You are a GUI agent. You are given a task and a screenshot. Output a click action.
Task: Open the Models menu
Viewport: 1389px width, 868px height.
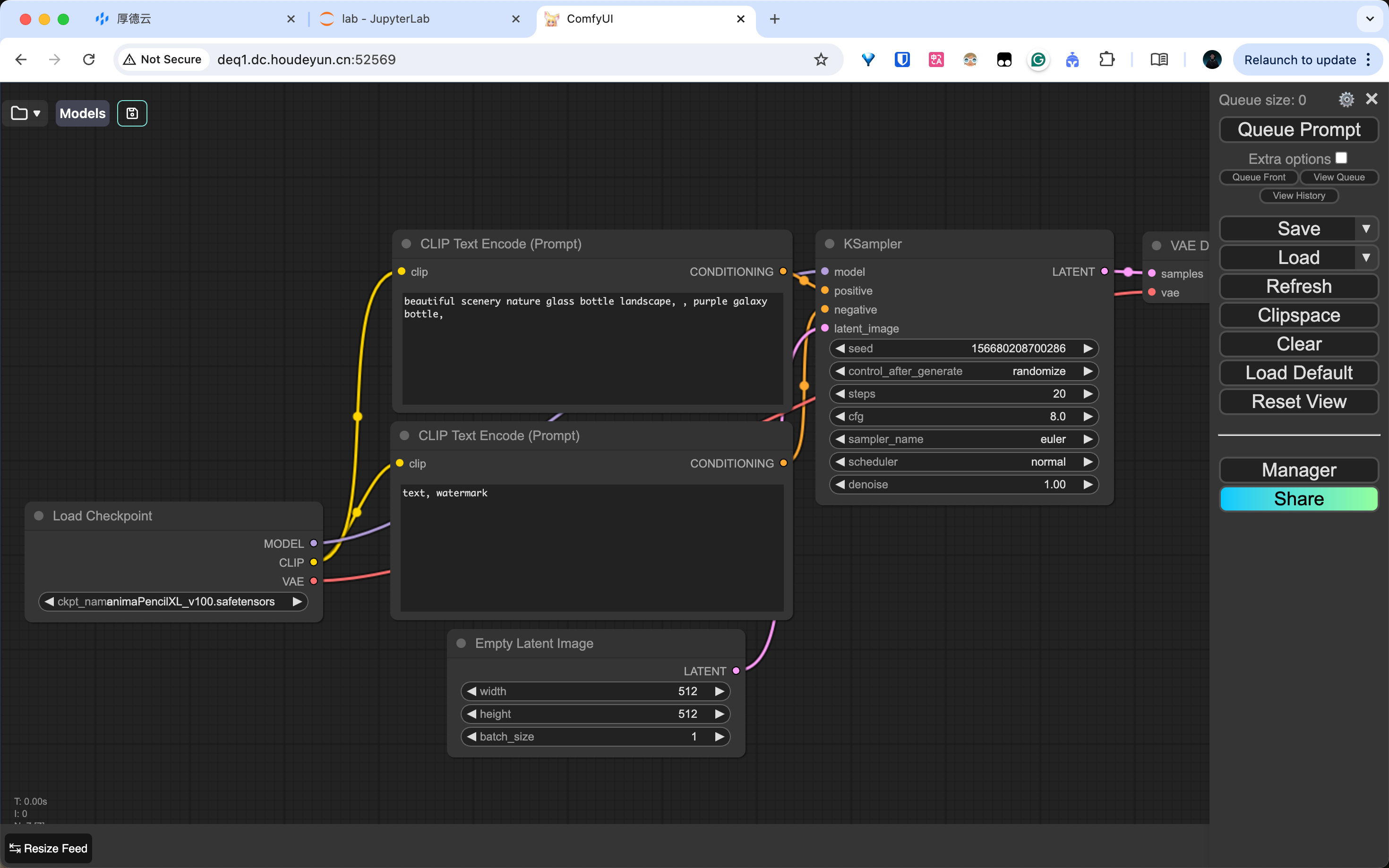pyautogui.click(x=83, y=113)
